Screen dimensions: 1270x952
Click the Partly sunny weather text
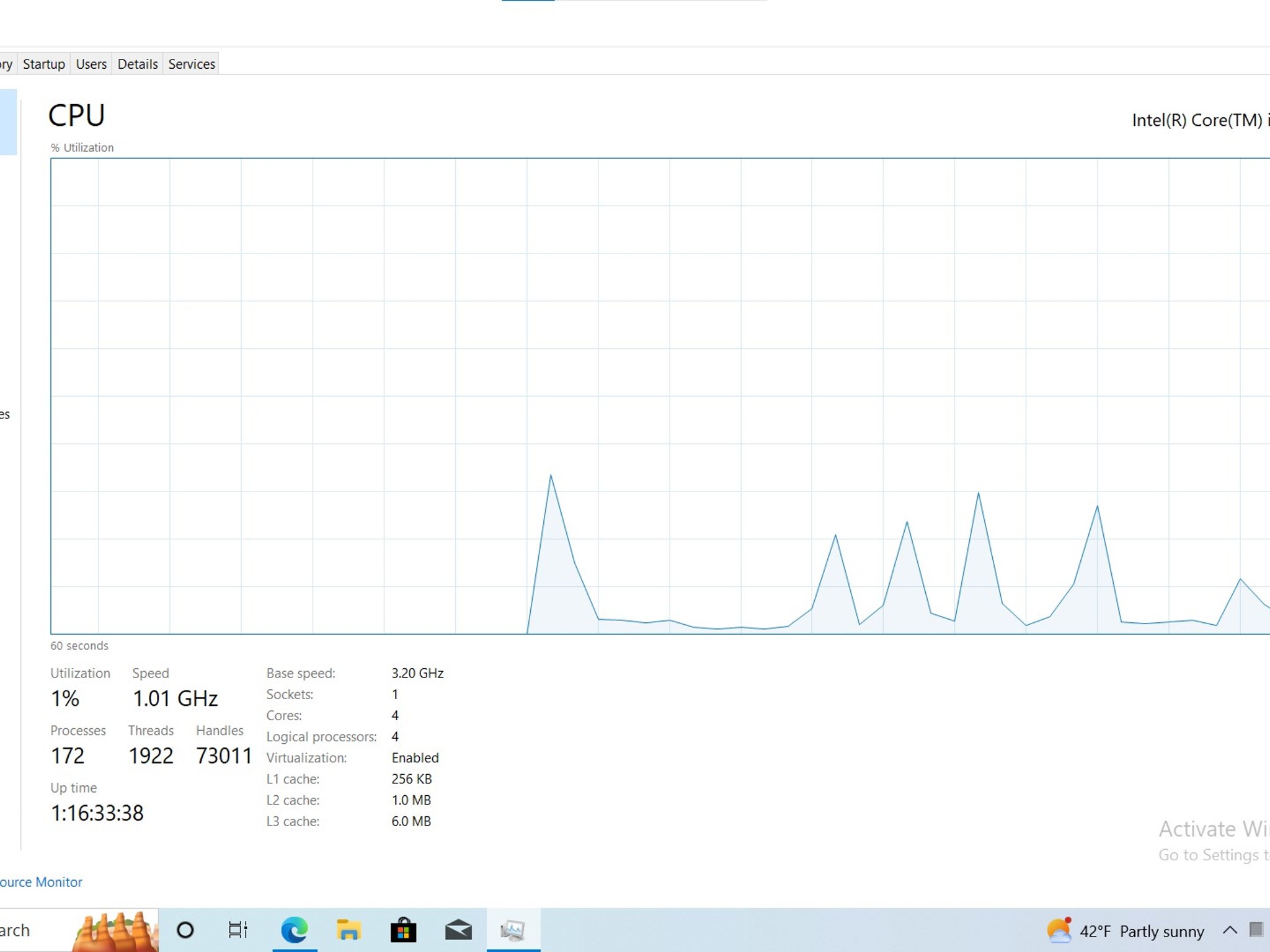pos(1161,932)
